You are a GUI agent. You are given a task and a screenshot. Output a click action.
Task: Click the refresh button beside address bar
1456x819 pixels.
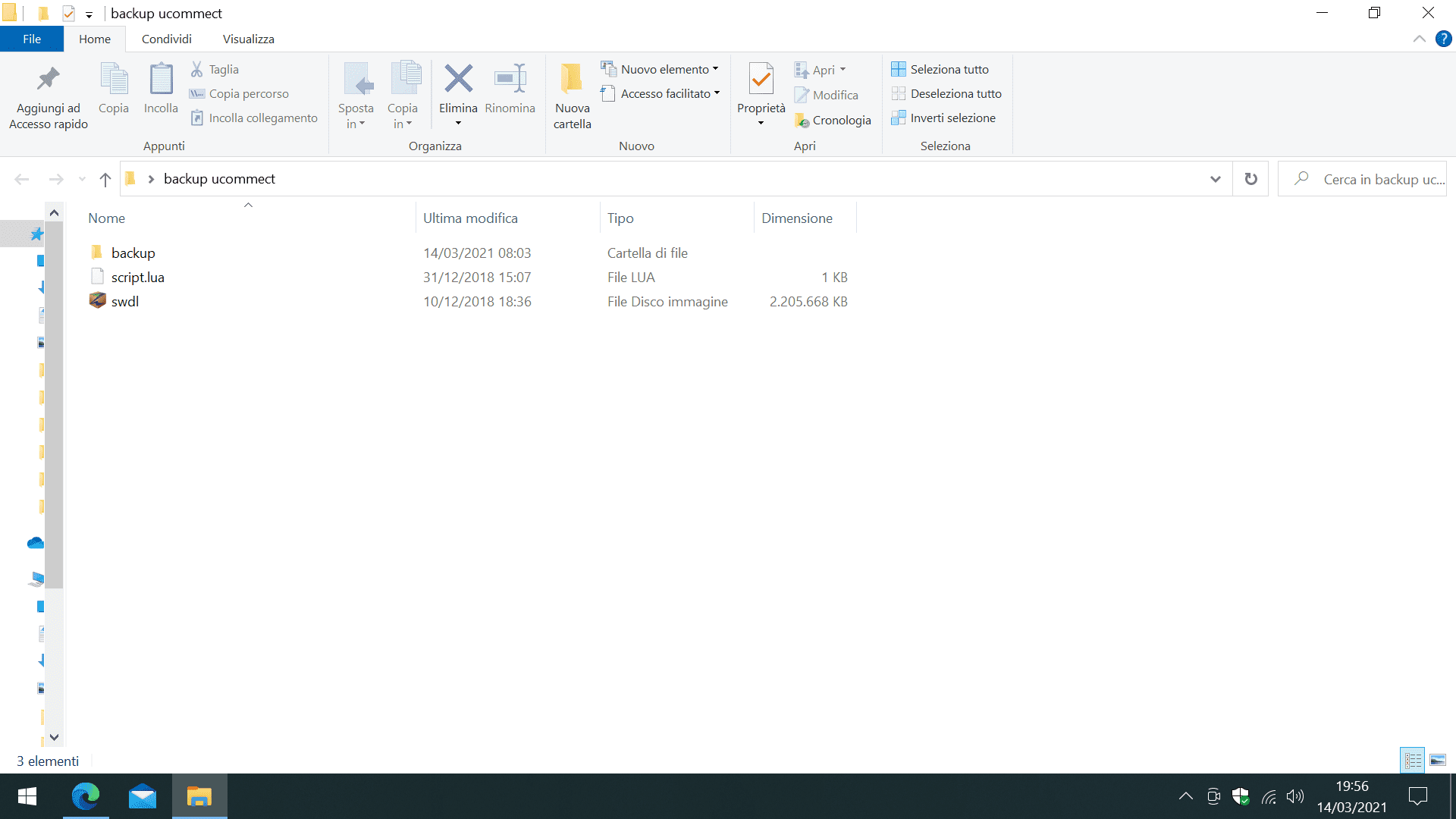point(1250,179)
